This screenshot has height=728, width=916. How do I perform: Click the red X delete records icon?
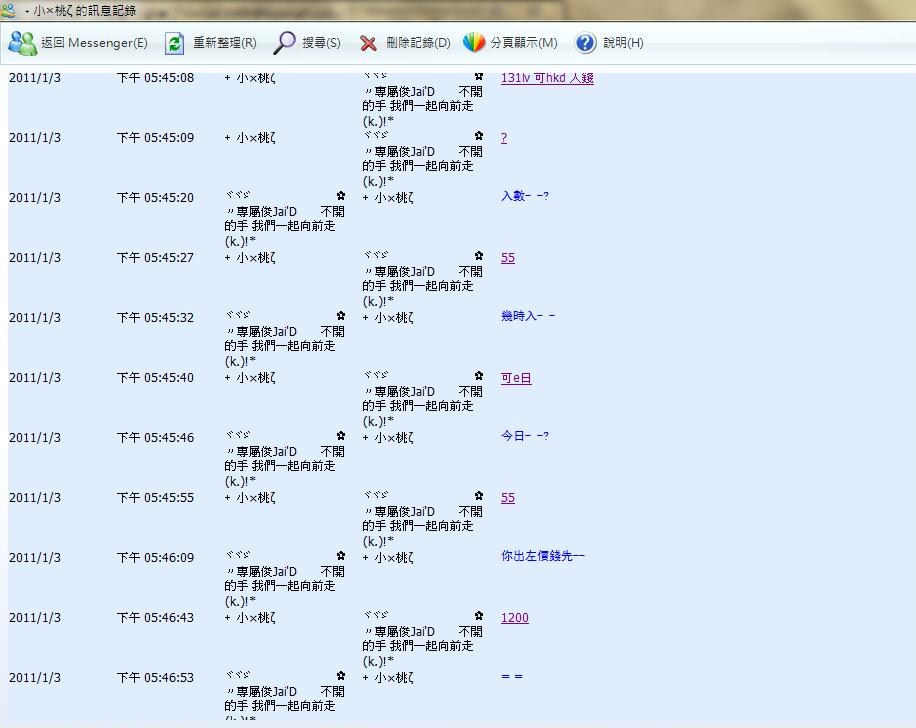[x=368, y=43]
